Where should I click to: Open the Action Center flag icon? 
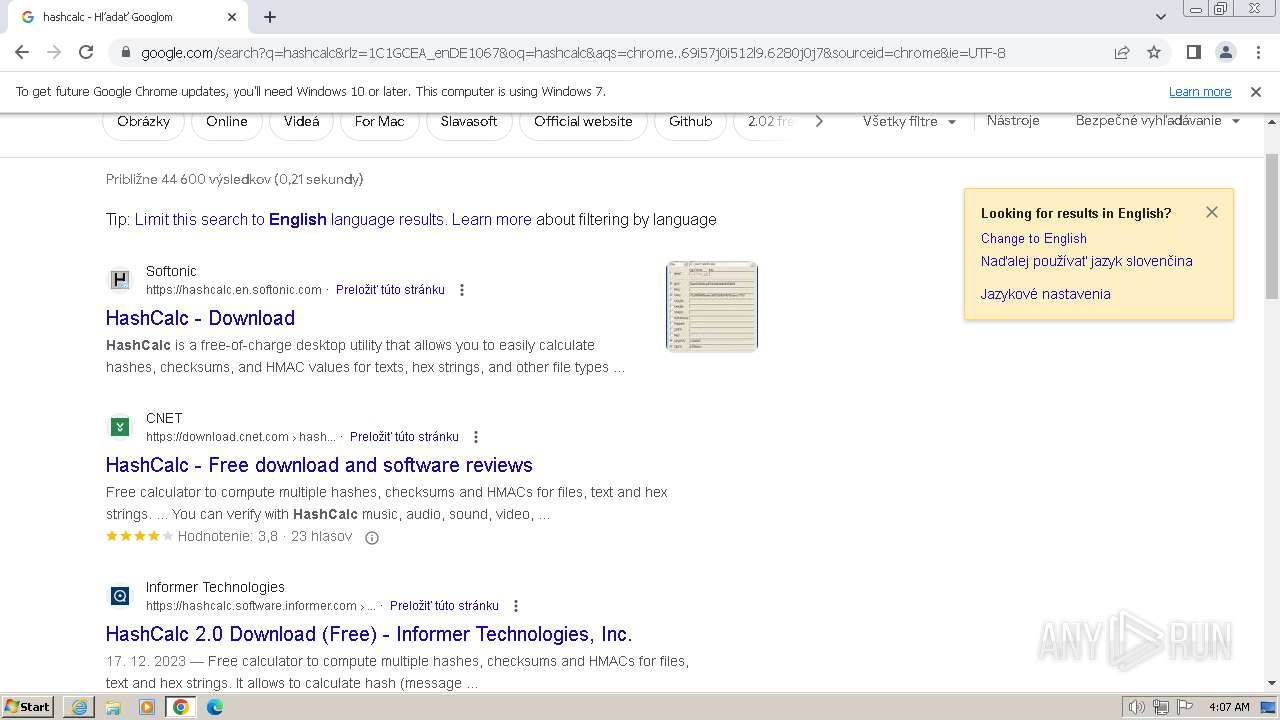pos(1185,707)
